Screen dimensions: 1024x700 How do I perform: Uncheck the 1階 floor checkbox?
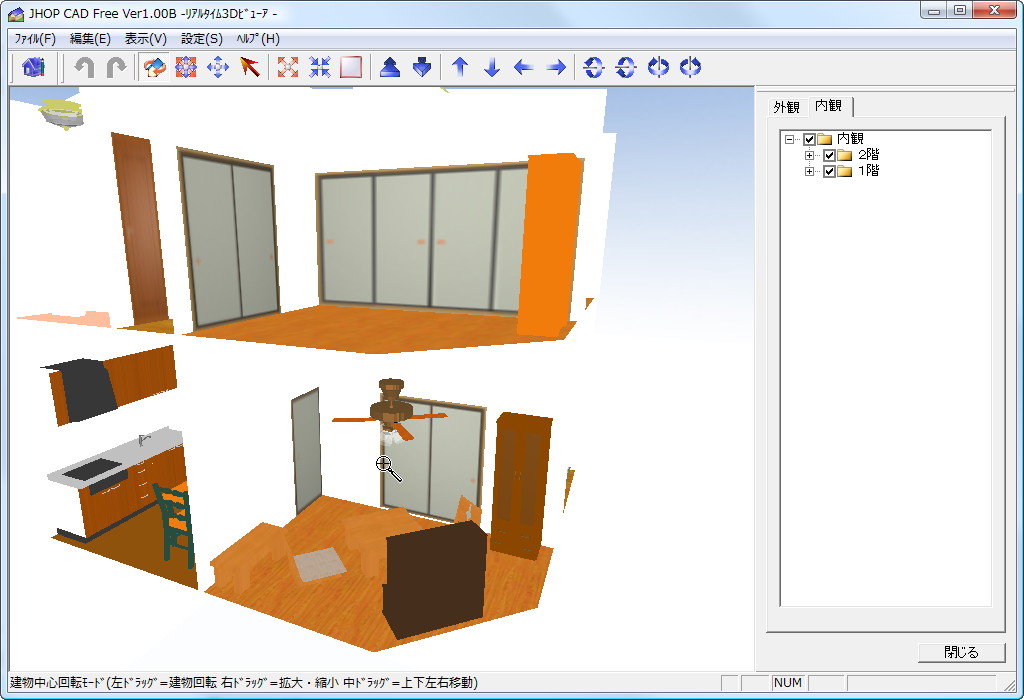pyautogui.click(x=829, y=172)
